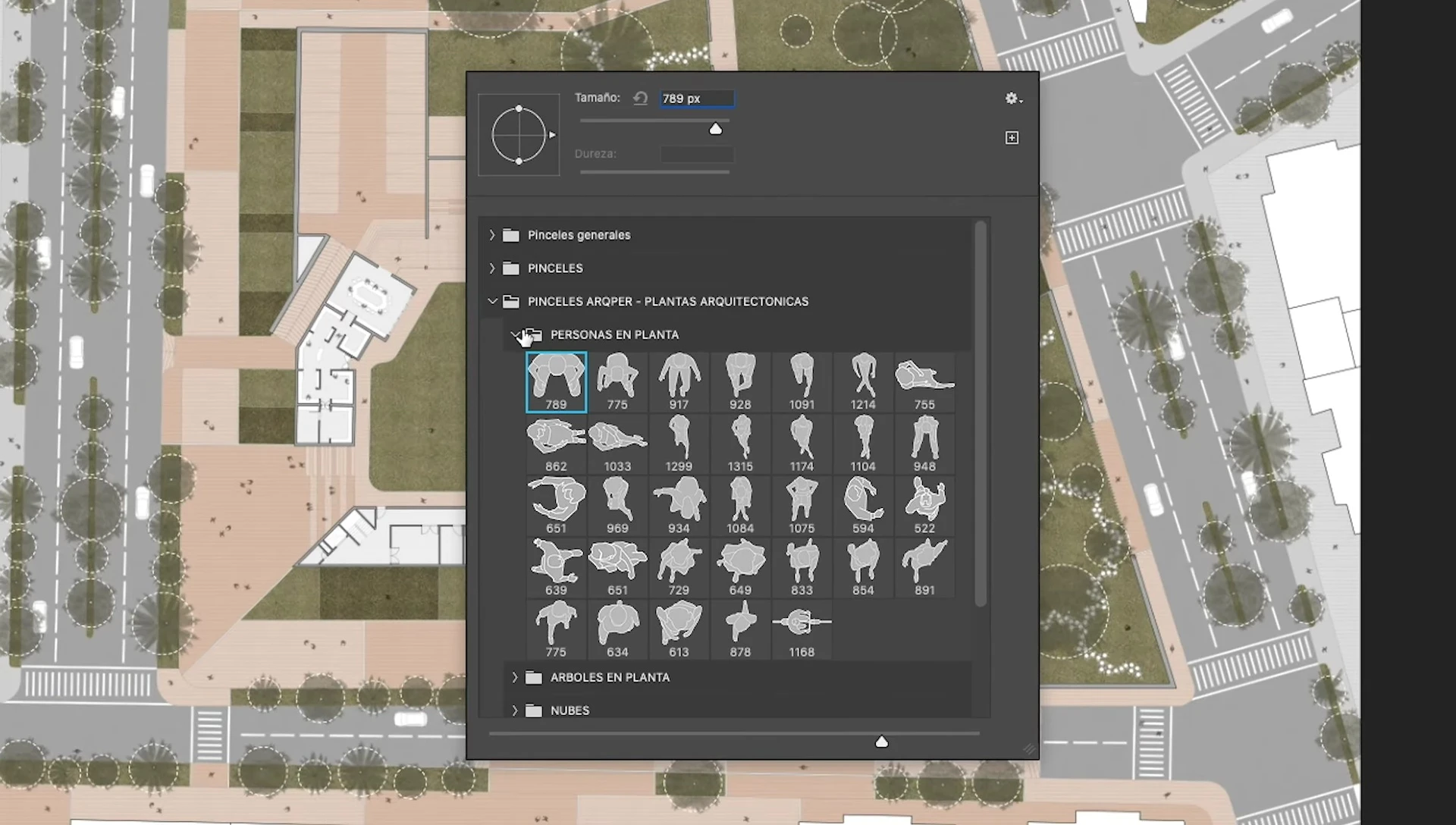This screenshot has width=1456, height=825.
Task: Click the brush list vertical scrollbar
Action: pos(981,413)
